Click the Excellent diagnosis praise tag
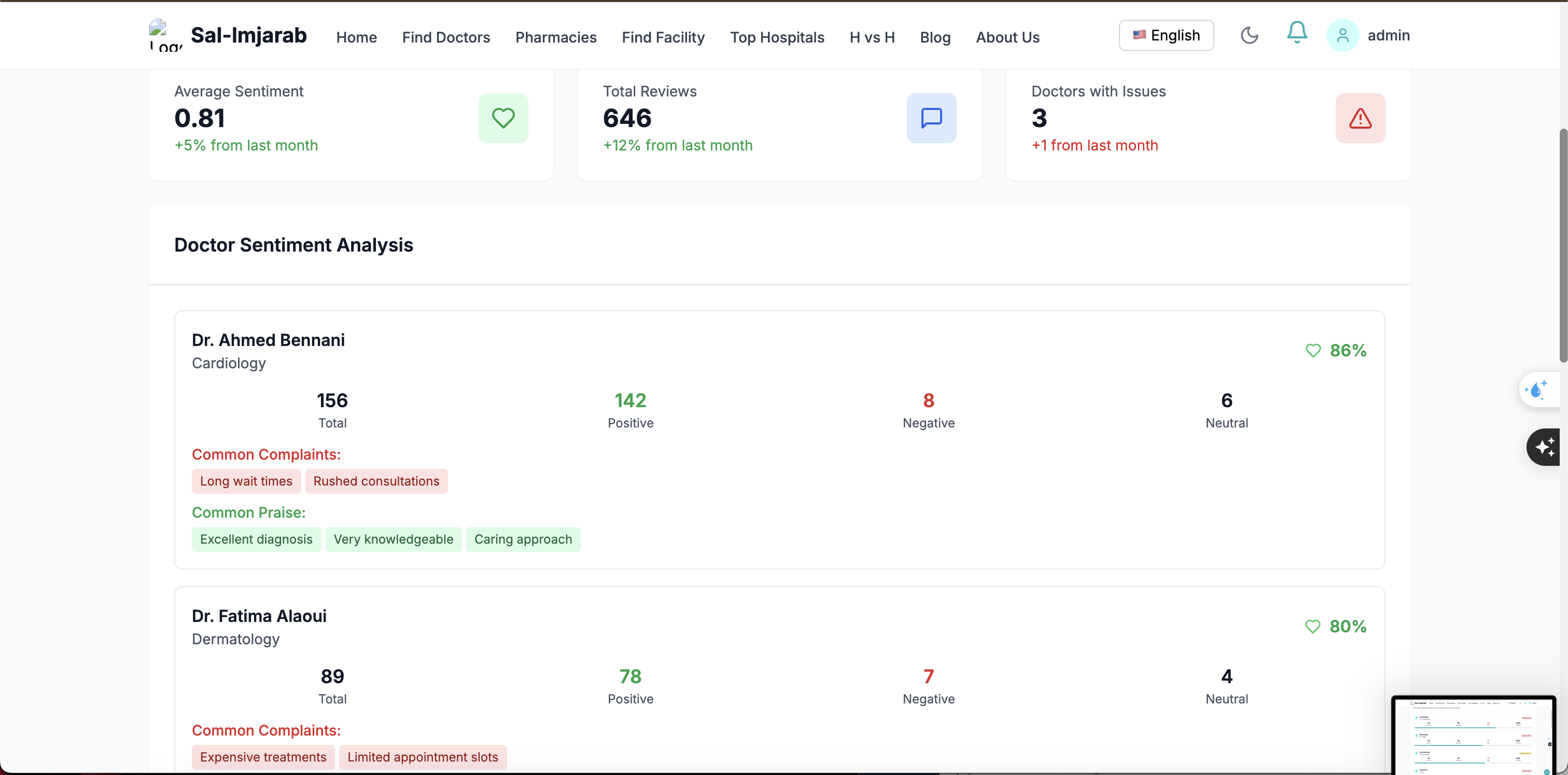The width and height of the screenshot is (1568, 775). (256, 539)
